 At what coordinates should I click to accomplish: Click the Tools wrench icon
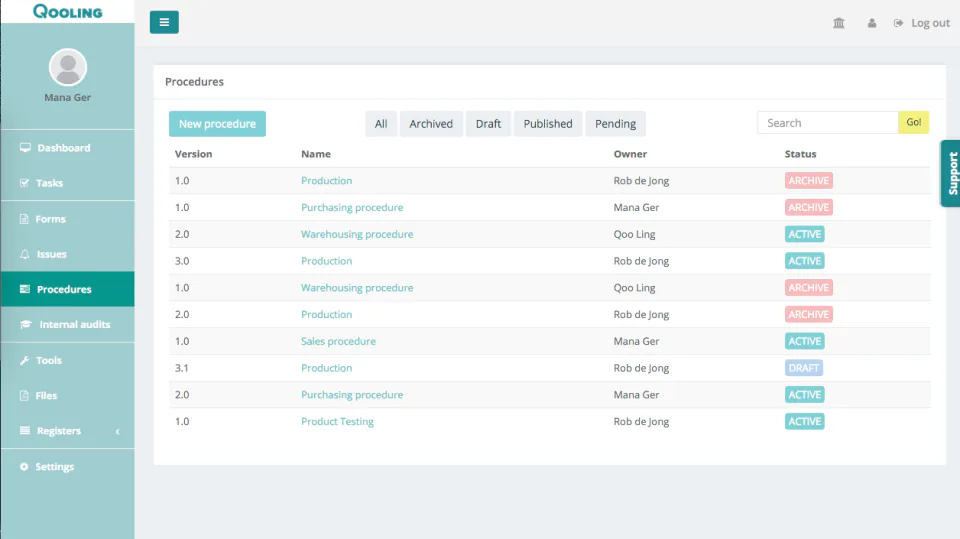click(24, 360)
